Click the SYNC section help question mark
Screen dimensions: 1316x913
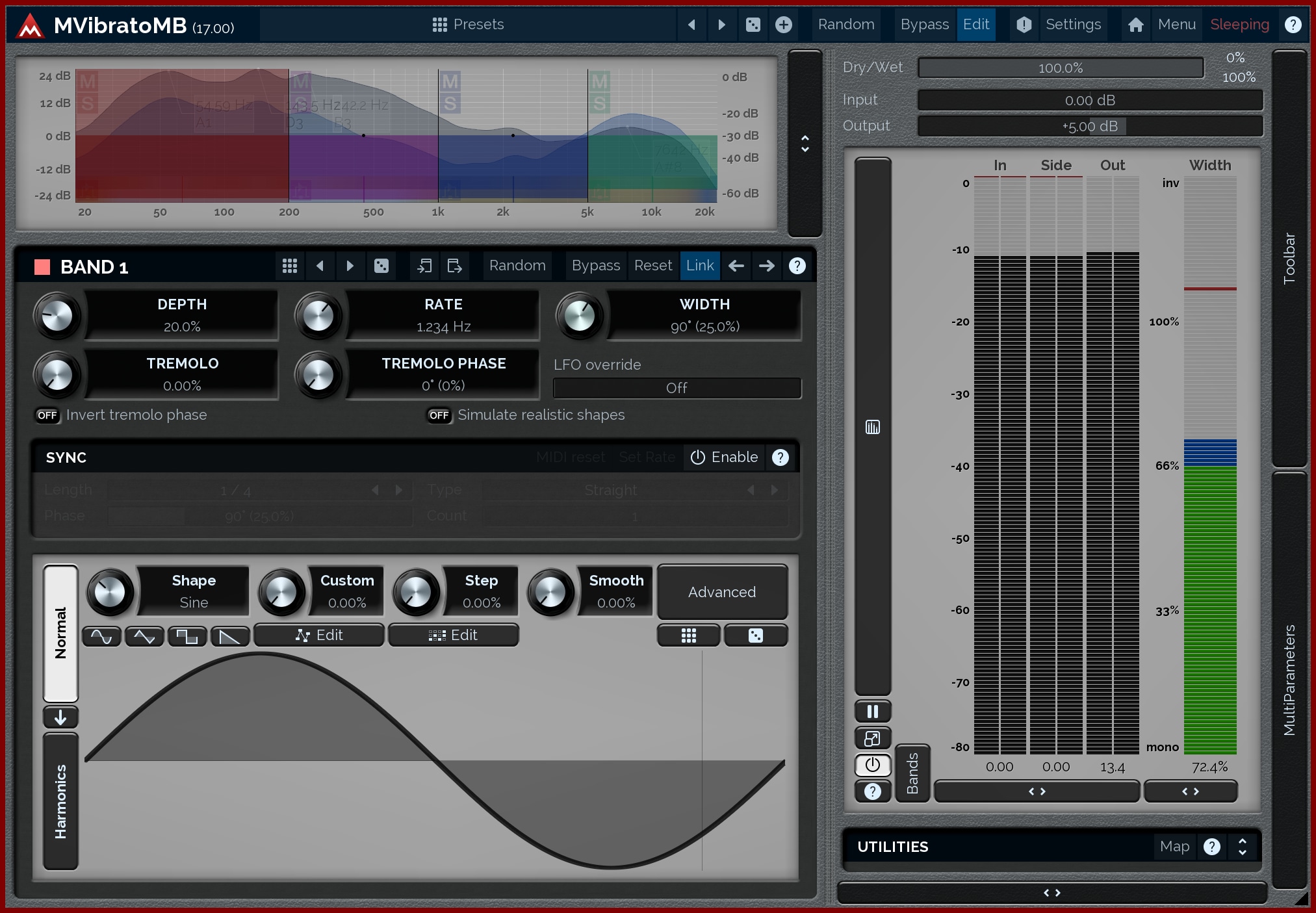[x=780, y=457]
